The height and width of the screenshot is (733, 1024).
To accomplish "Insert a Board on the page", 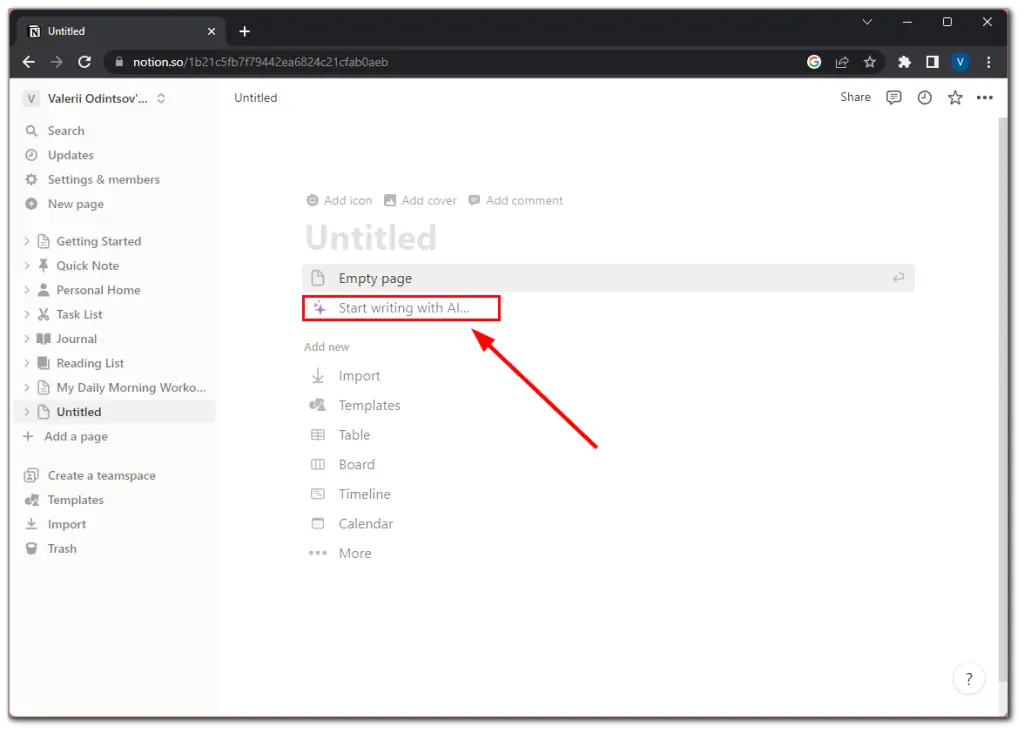I will coord(356,464).
